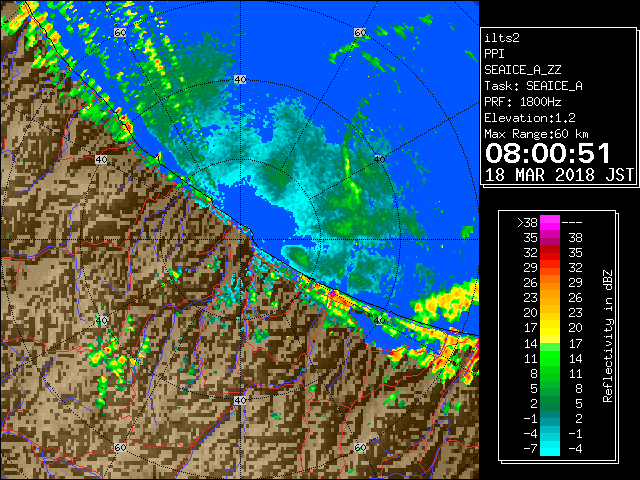This screenshot has height=480, width=640.
Task: Click 'Max Range:60 km' text
Action: coord(536,134)
